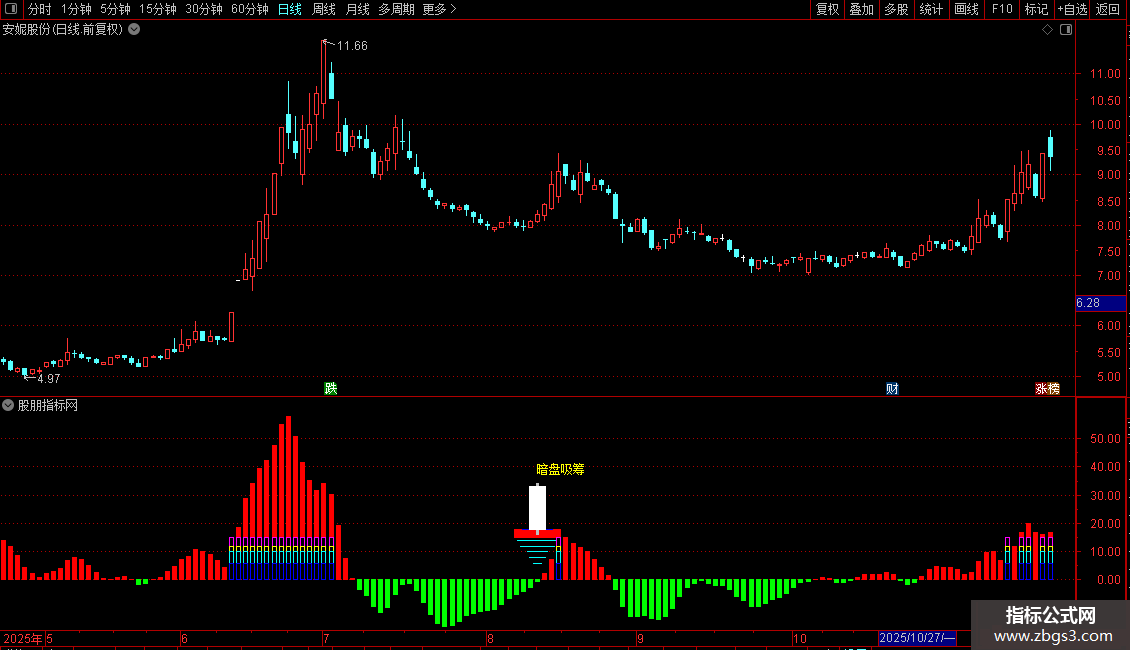Screen dimensions: 1130x650
Task: Add stock via +自选 button
Action: [x=1072, y=9]
